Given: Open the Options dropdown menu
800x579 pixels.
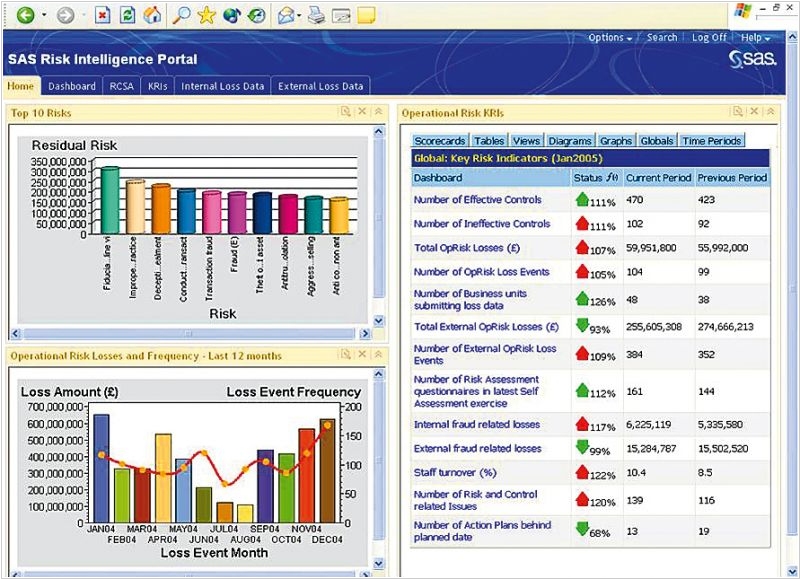Looking at the screenshot, I should pos(609,38).
